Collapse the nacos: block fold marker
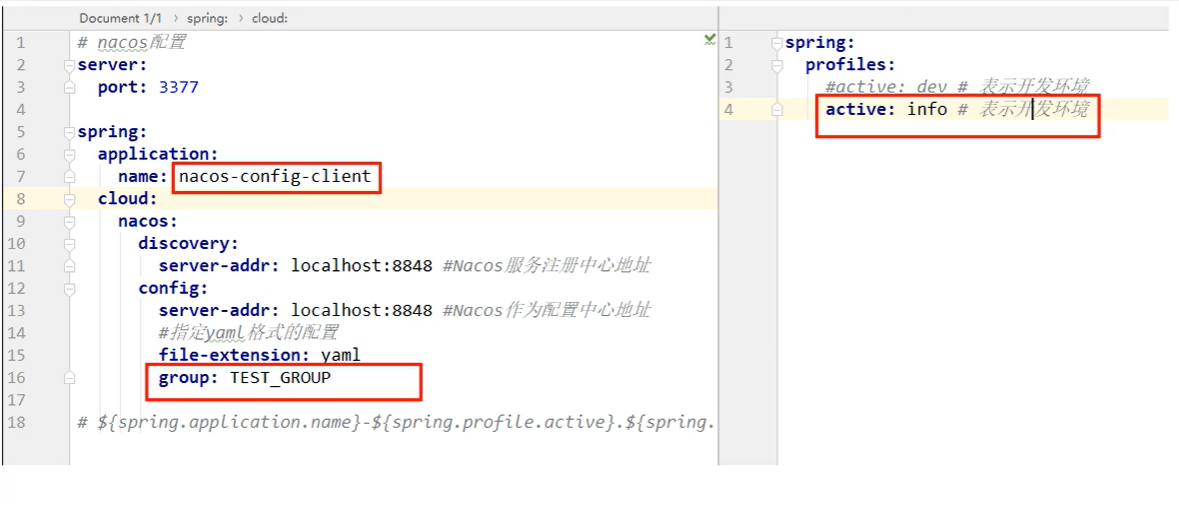1179x514 pixels. point(70,222)
